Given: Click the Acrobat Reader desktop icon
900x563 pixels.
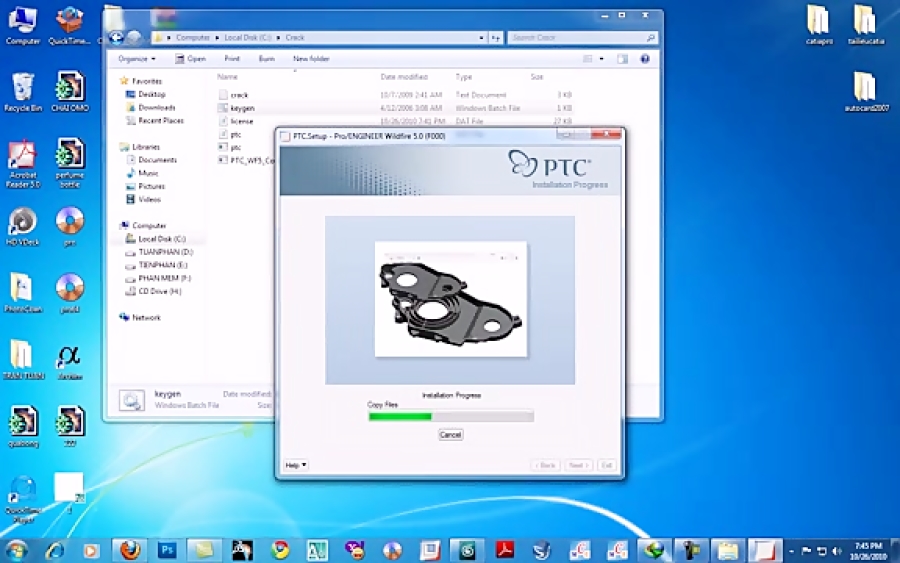Looking at the screenshot, I should coord(23,164).
